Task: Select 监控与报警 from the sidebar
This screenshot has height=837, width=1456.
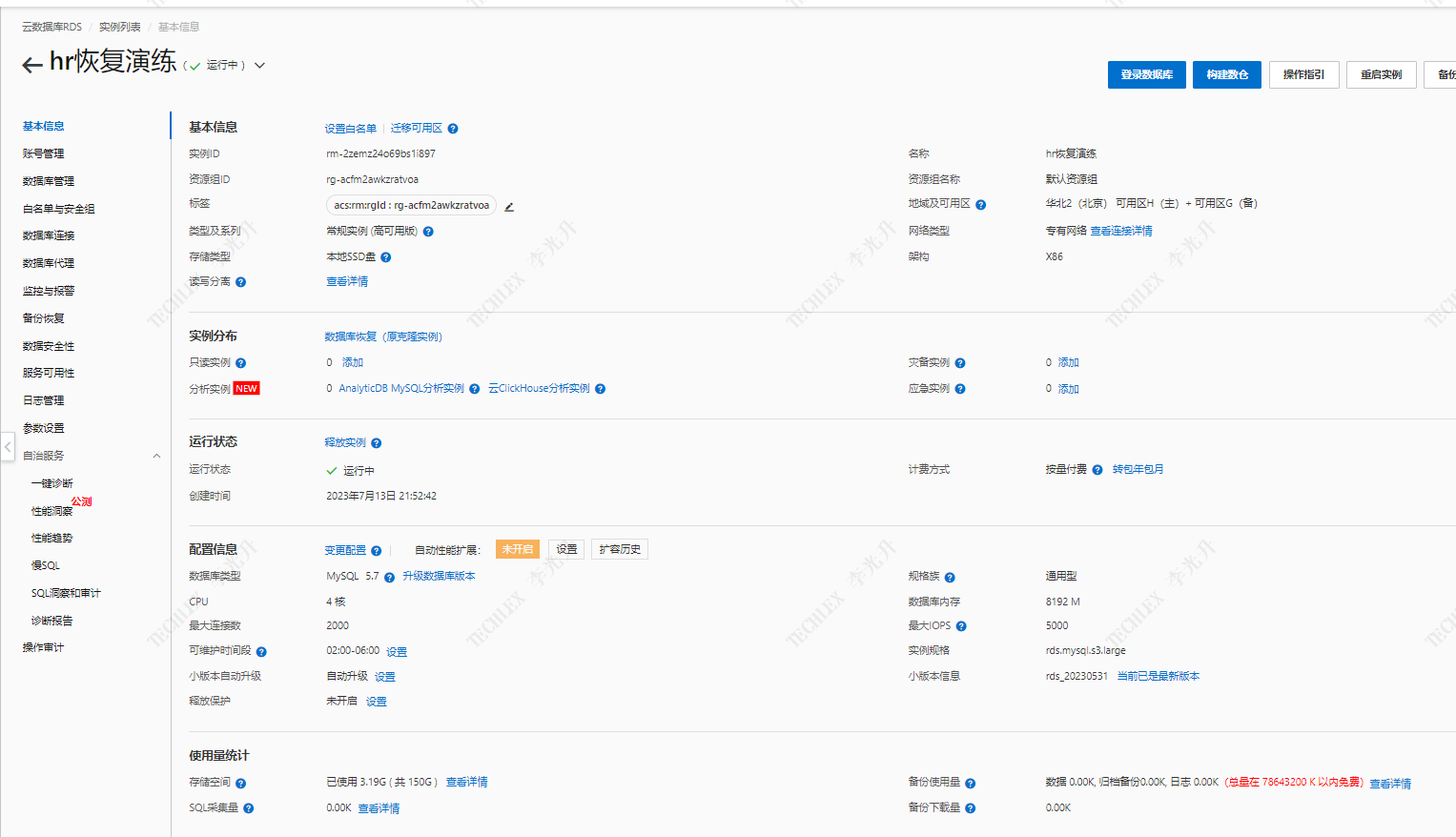Action: point(49,291)
